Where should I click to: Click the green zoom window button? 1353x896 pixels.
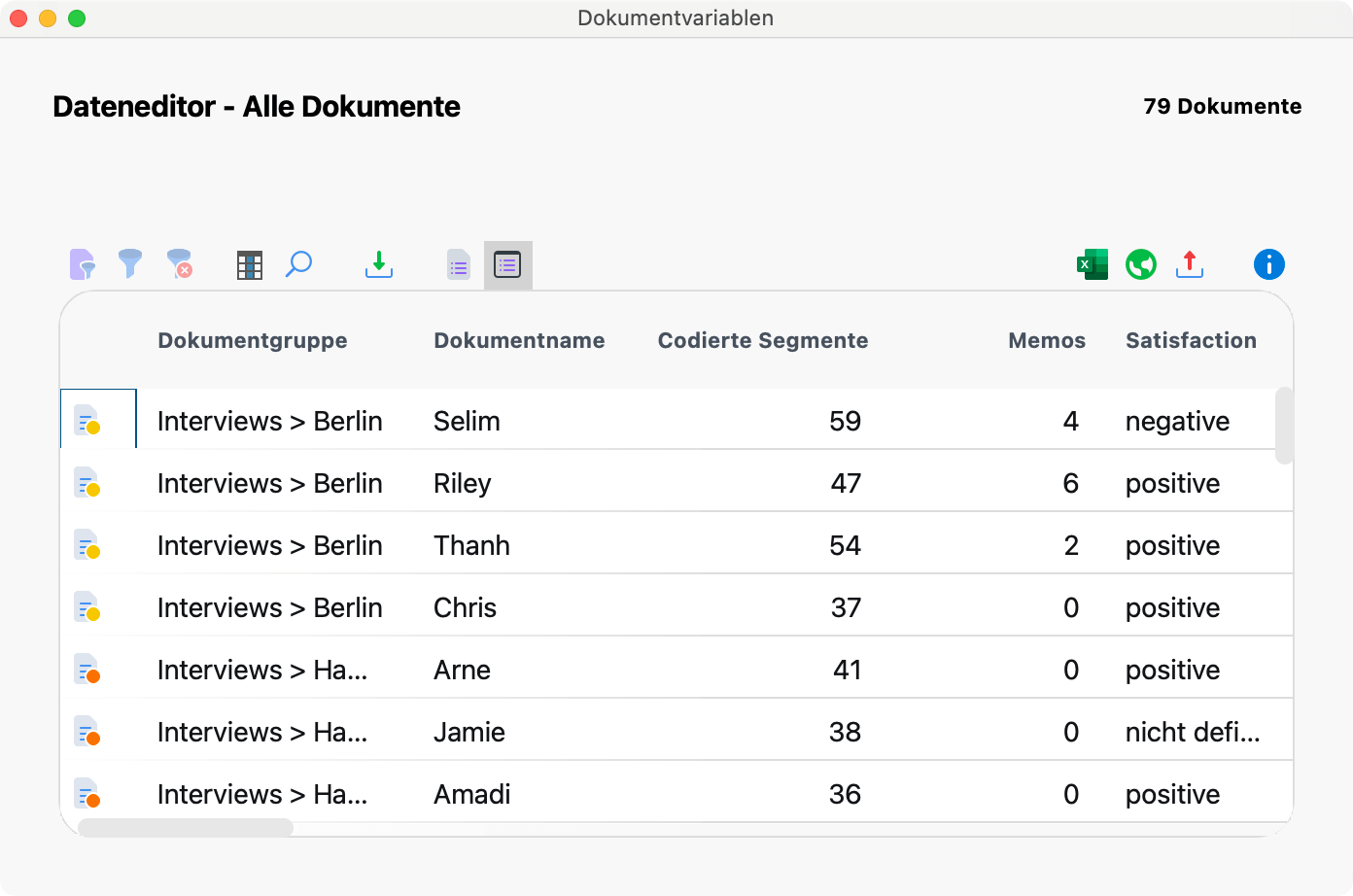pos(77,18)
